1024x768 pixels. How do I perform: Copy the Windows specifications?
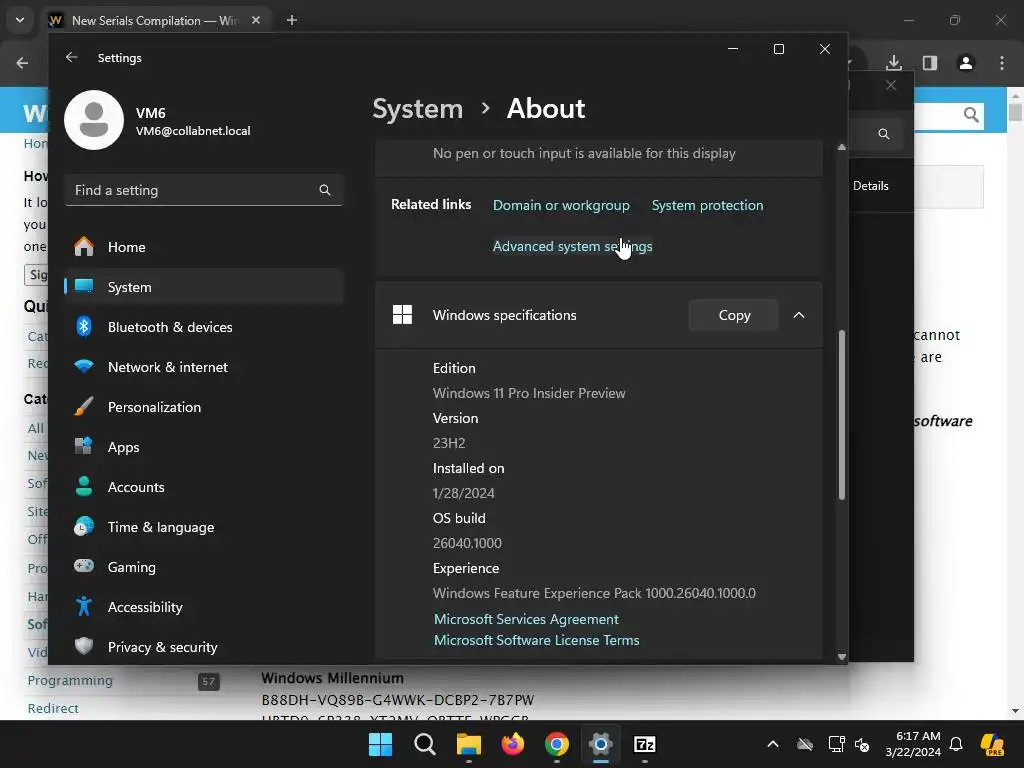click(x=734, y=315)
